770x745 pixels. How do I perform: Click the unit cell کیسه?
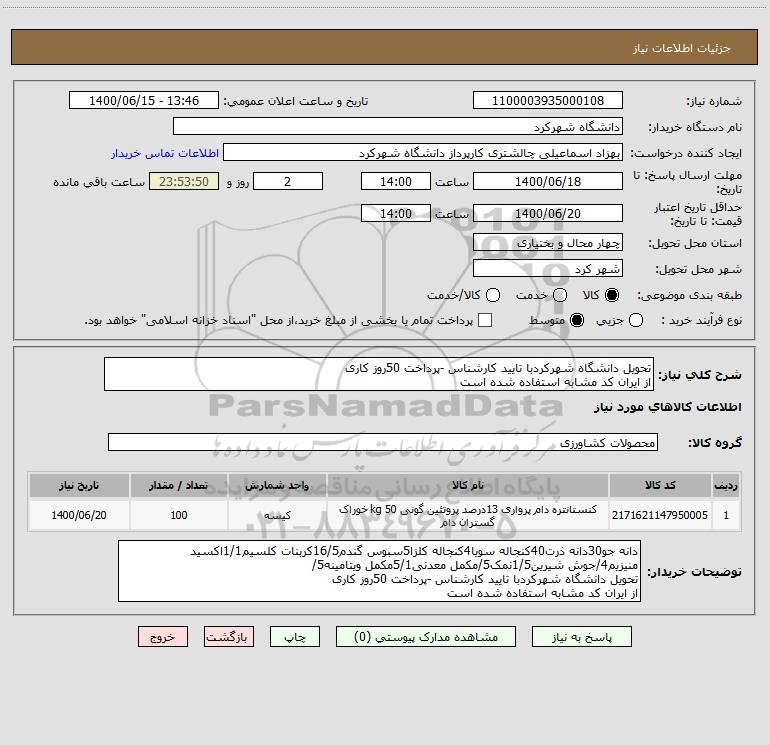click(x=277, y=515)
